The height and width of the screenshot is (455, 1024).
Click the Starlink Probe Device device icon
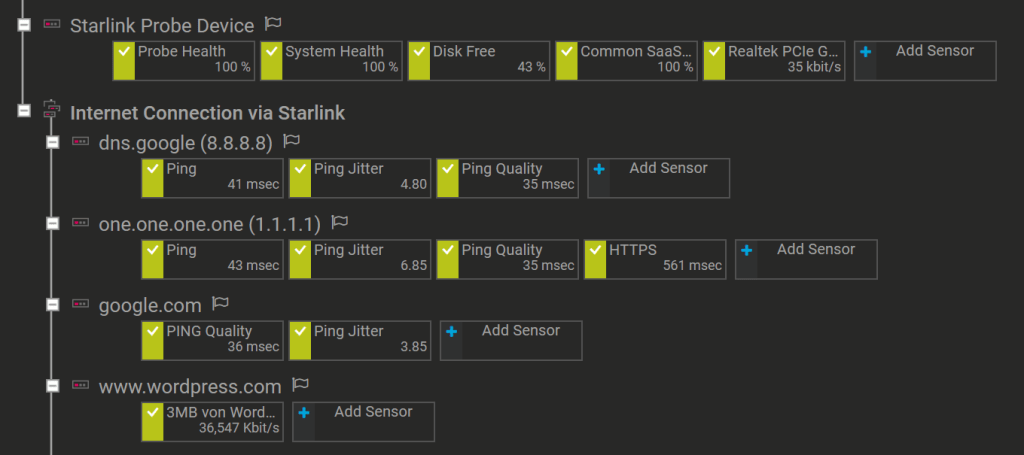[x=52, y=24]
